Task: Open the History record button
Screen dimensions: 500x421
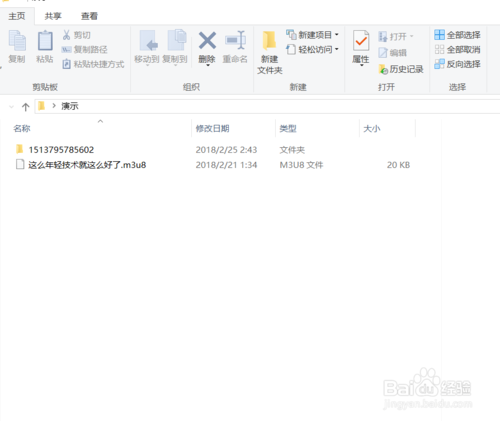Action: (401, 69)
